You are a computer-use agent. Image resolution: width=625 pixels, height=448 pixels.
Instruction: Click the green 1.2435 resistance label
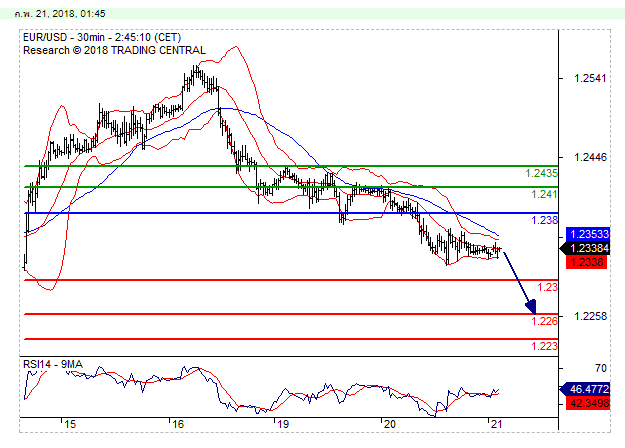[541, 173]
